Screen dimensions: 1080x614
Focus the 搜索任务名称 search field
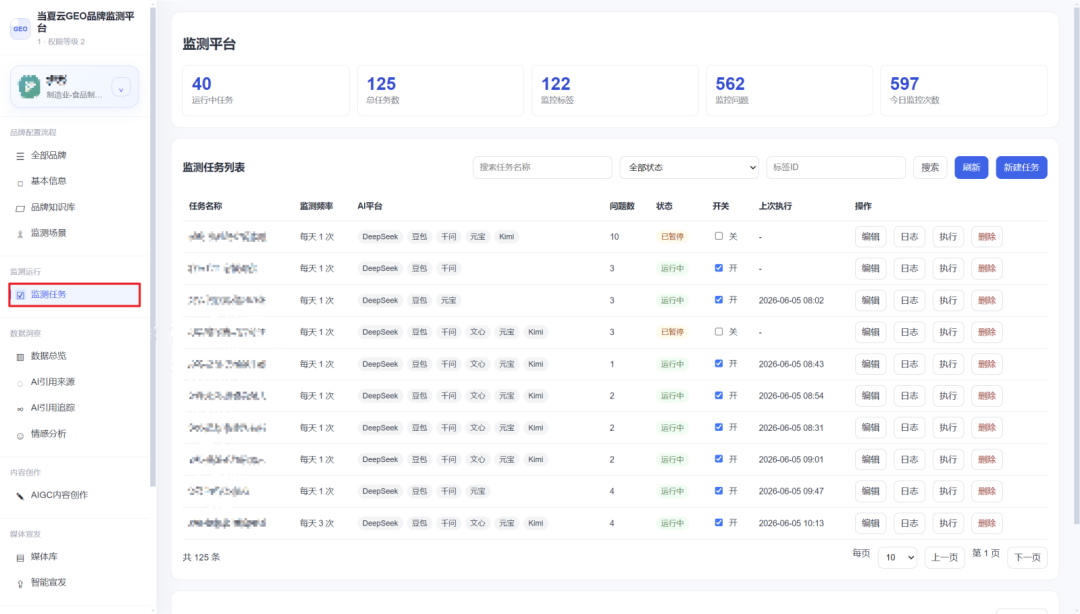(542, 167)
